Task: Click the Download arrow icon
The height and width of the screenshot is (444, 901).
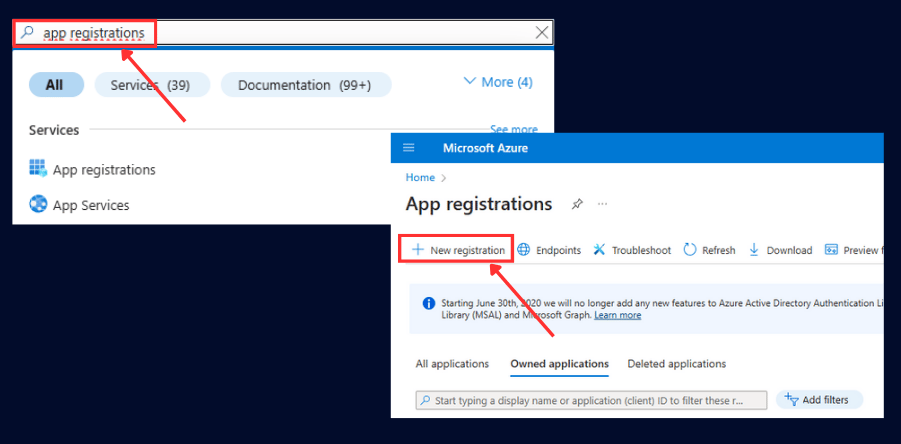Action: tap(754, 249)
